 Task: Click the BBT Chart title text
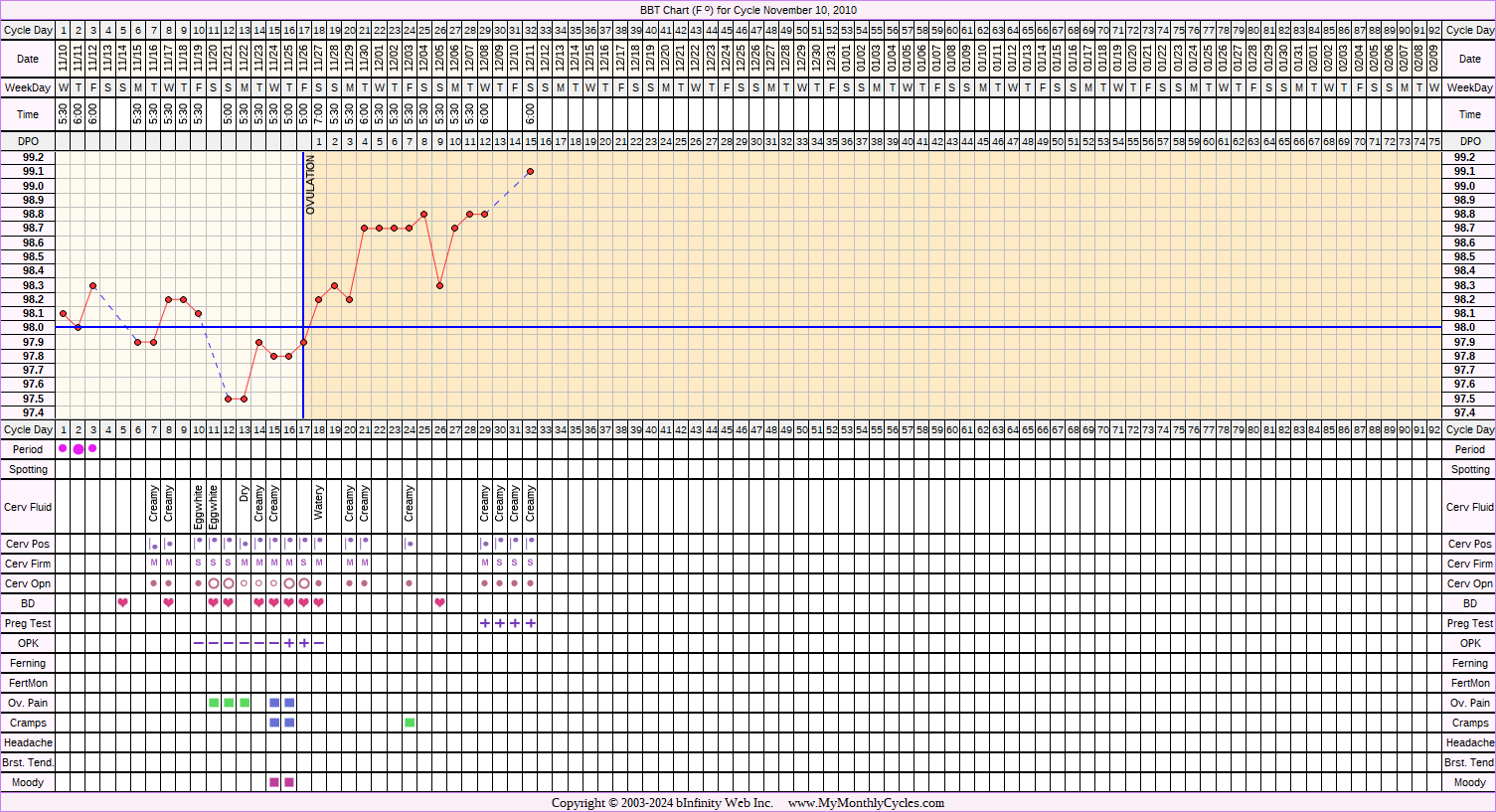click(748, 10)
